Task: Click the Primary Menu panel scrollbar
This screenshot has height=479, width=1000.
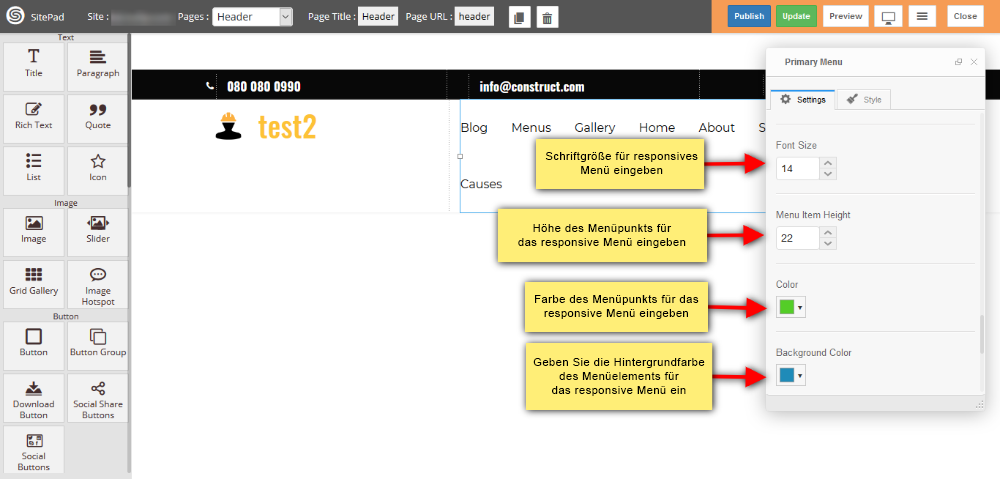Action: coord(982,334)
